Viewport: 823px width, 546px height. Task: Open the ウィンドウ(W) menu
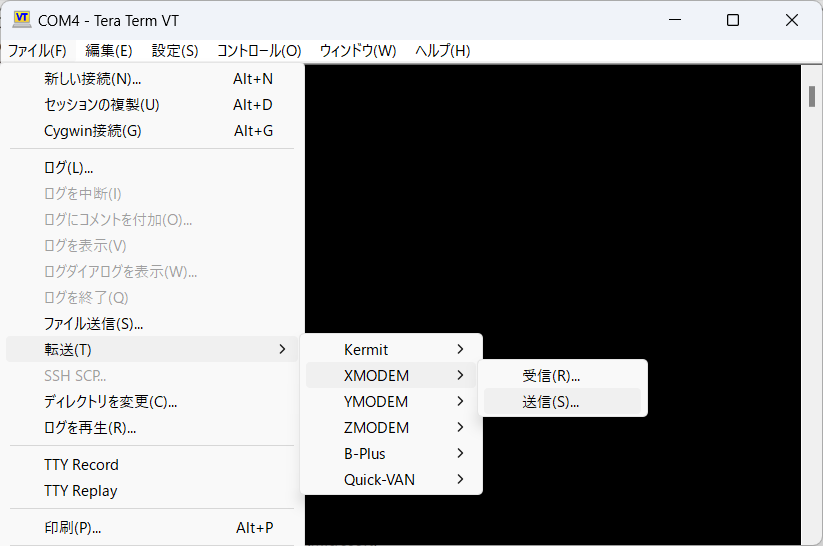click(358, 51)
